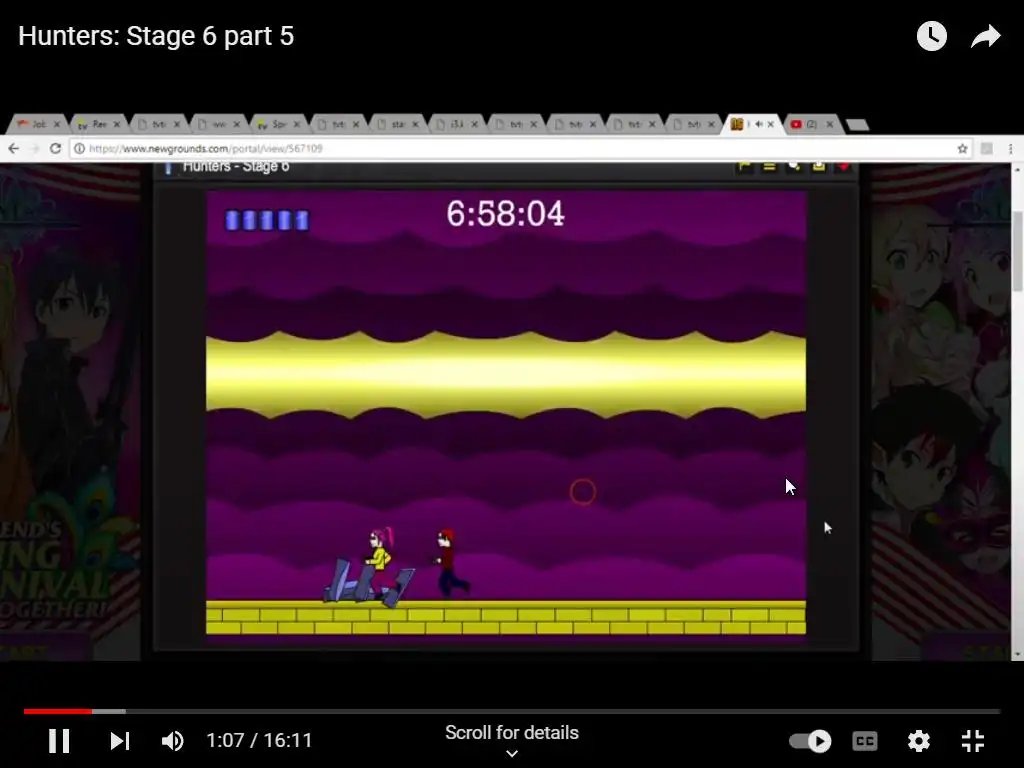Open a new browser tab

(x=857, y=124)
